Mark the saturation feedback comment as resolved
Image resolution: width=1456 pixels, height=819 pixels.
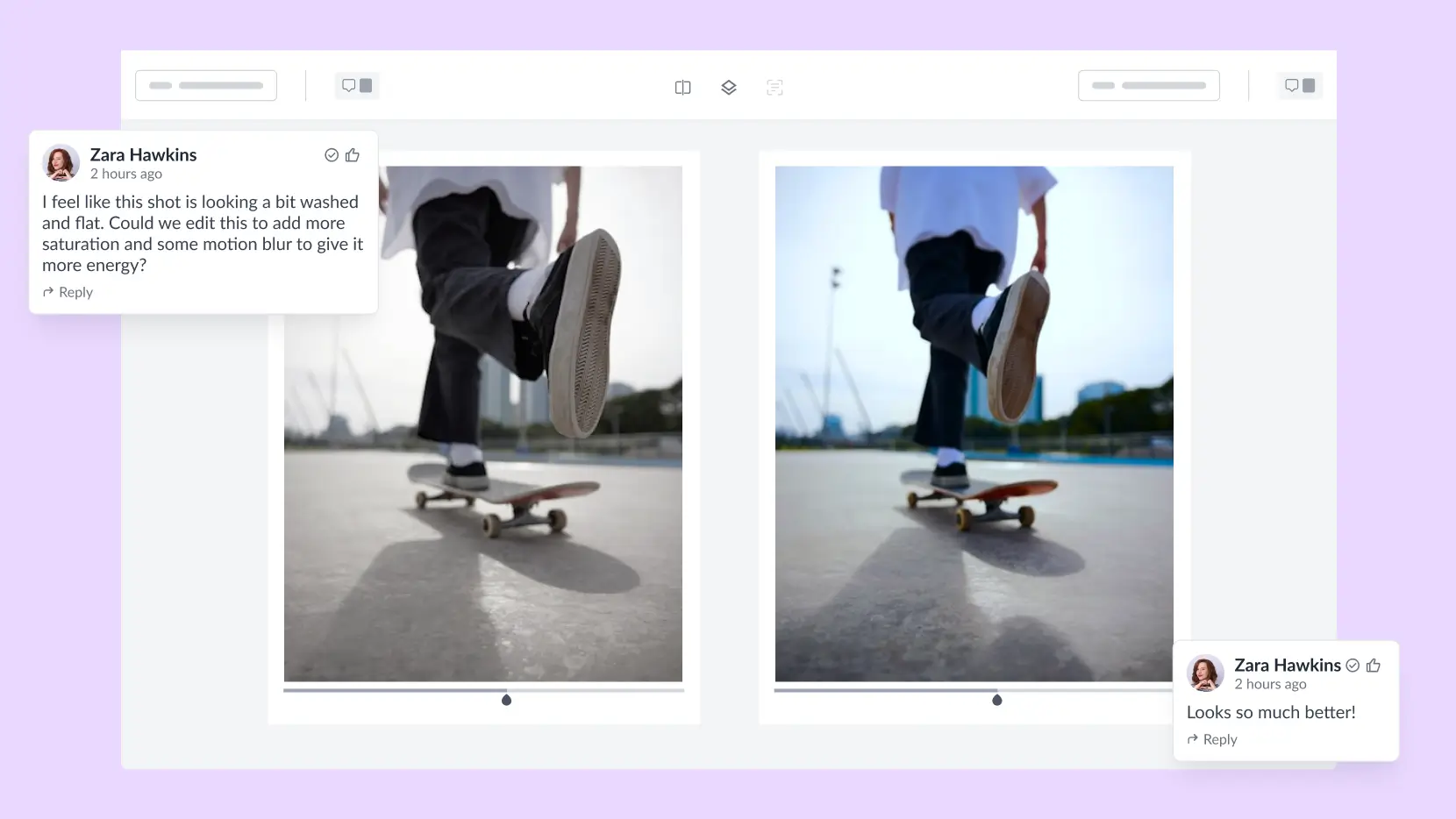tap(332, 155)
